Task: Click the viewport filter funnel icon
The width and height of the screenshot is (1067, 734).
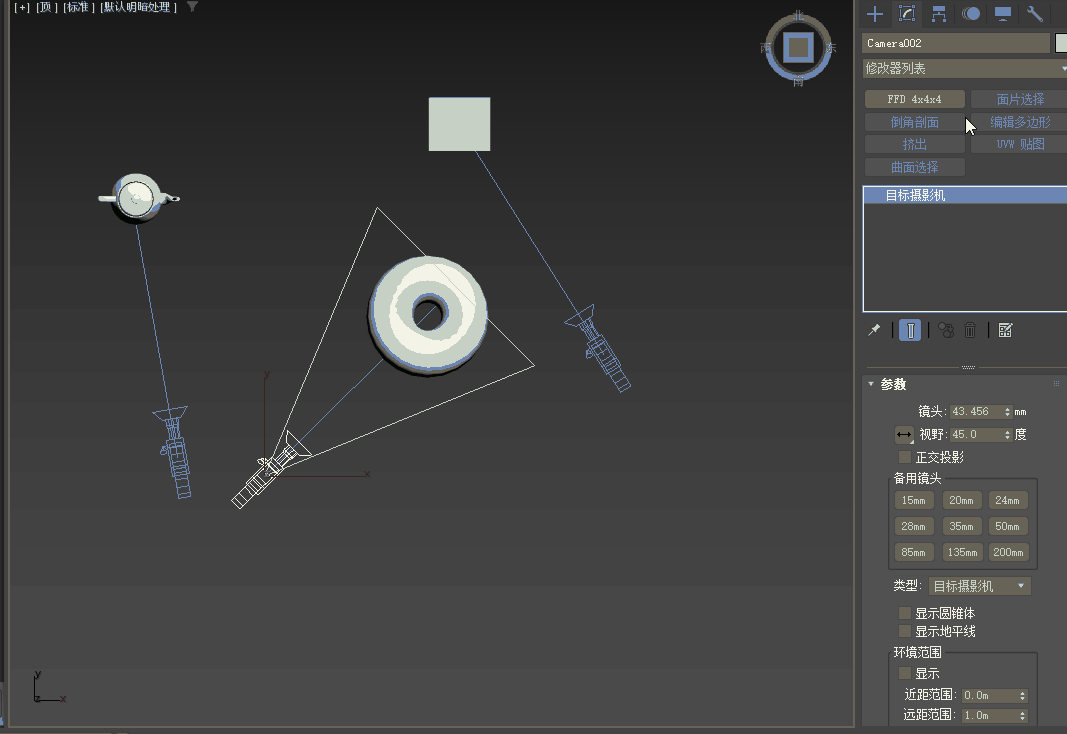Action: coord(193,7)
